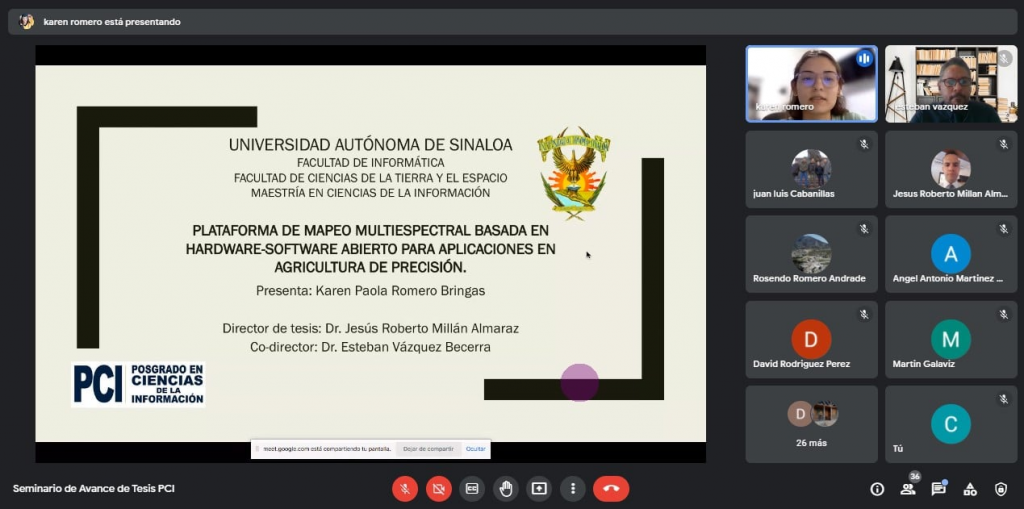Select David Rodriguez Perez tile
This screenshot has height=509, width=1024.
pos(812,339)
